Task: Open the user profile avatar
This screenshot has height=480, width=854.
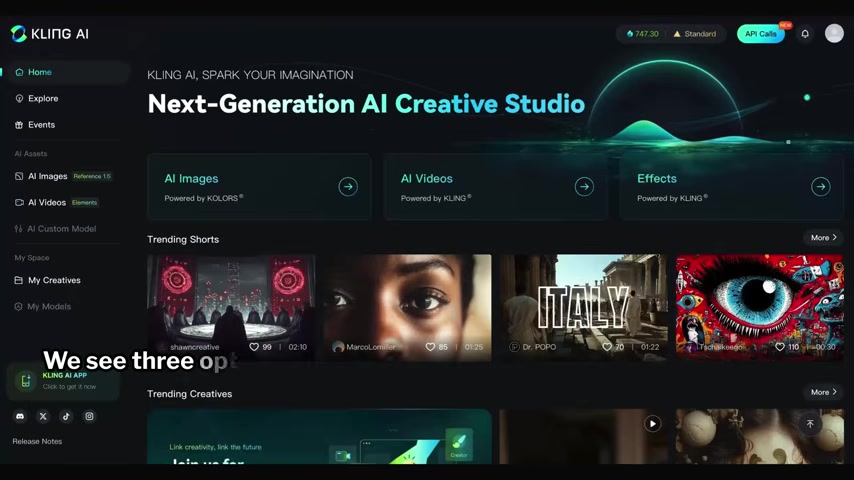Action: (x=834, y=33)
